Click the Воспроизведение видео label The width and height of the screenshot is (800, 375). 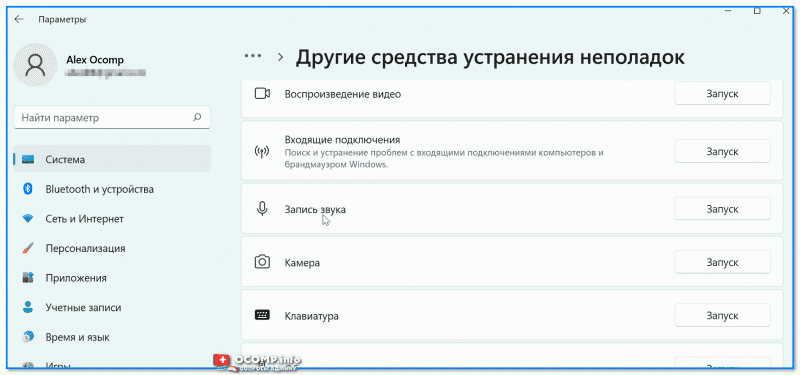pyautogui.click(x=342, y=94)
